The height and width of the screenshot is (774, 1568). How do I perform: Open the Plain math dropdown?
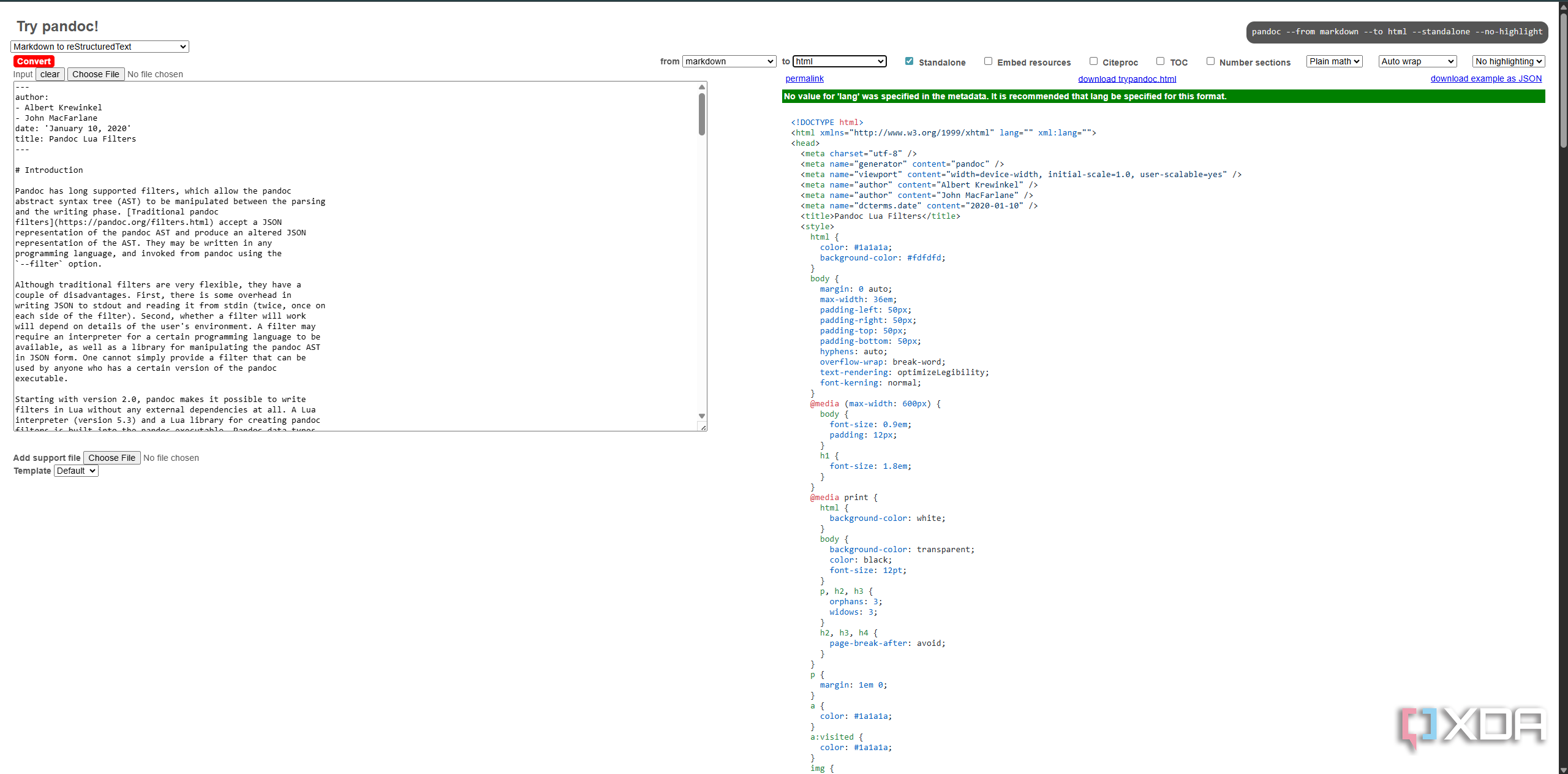1335,61
